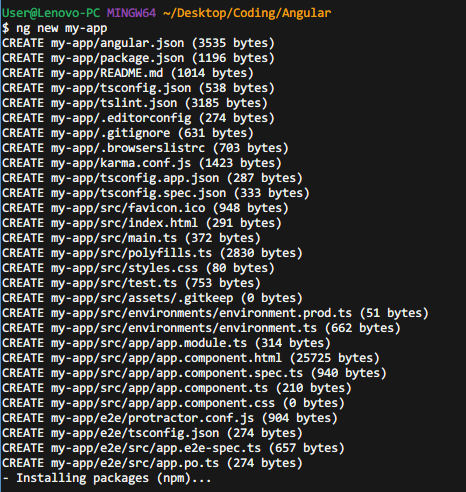This screenshot has height=492, width=466.
Task: Click the my-app/karma.conf.js line
Action: (x=142, y=163)
